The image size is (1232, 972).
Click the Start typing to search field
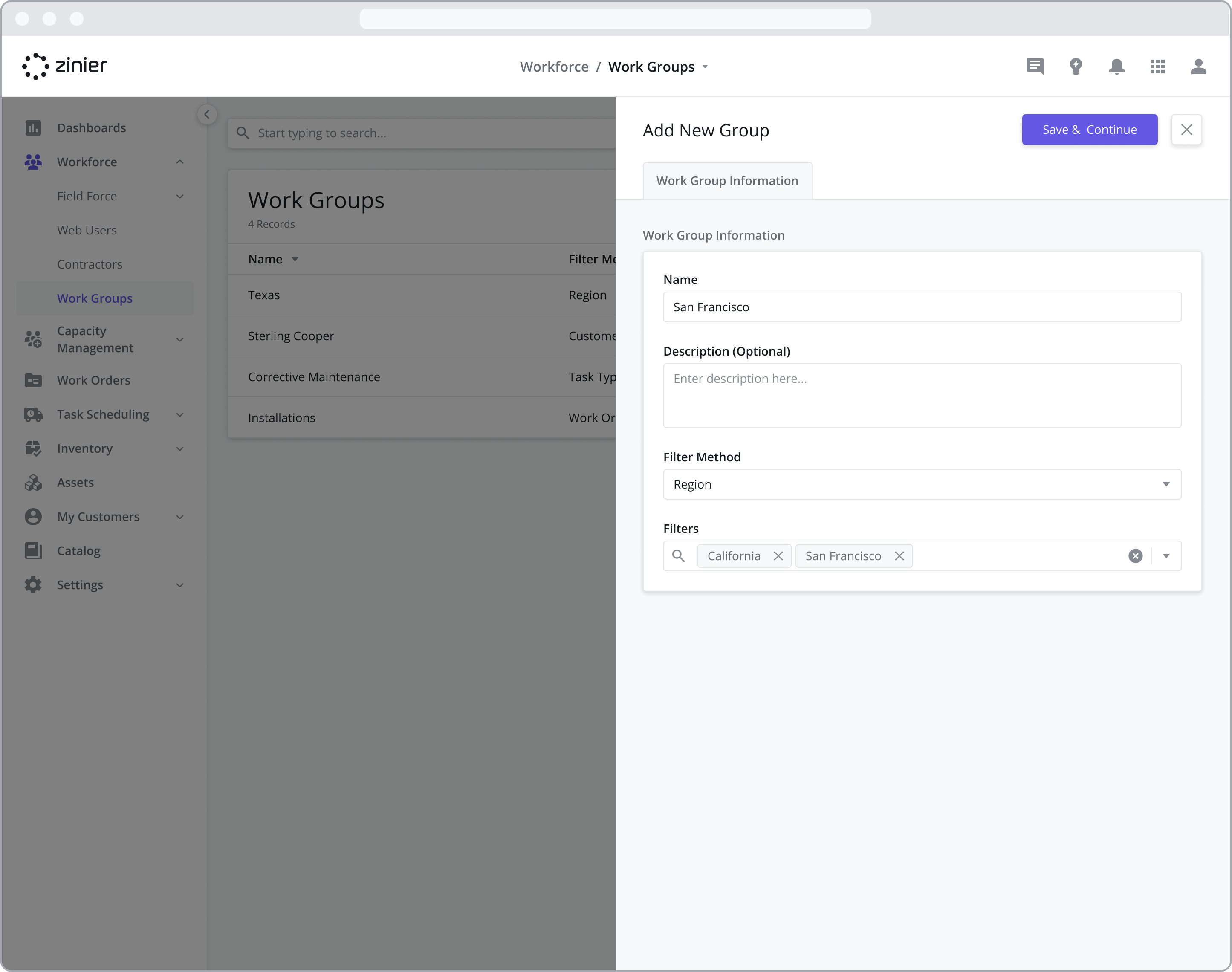[x=421, y=133]
